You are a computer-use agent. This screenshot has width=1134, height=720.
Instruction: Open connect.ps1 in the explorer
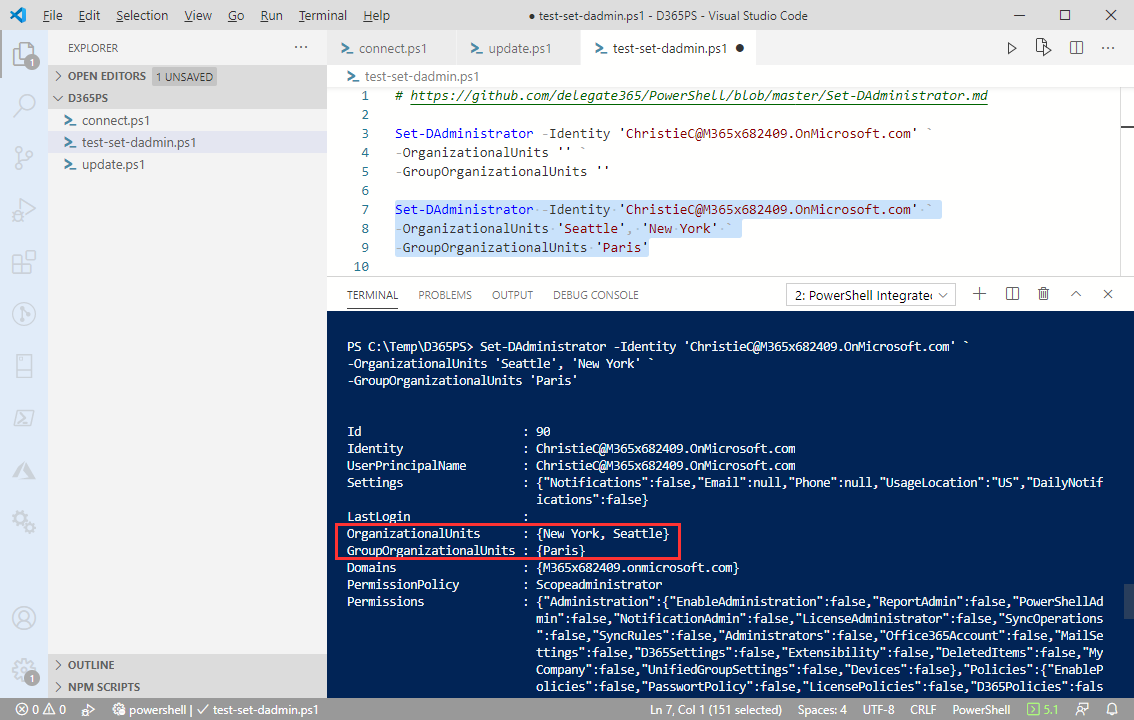[x=115, y=120]
